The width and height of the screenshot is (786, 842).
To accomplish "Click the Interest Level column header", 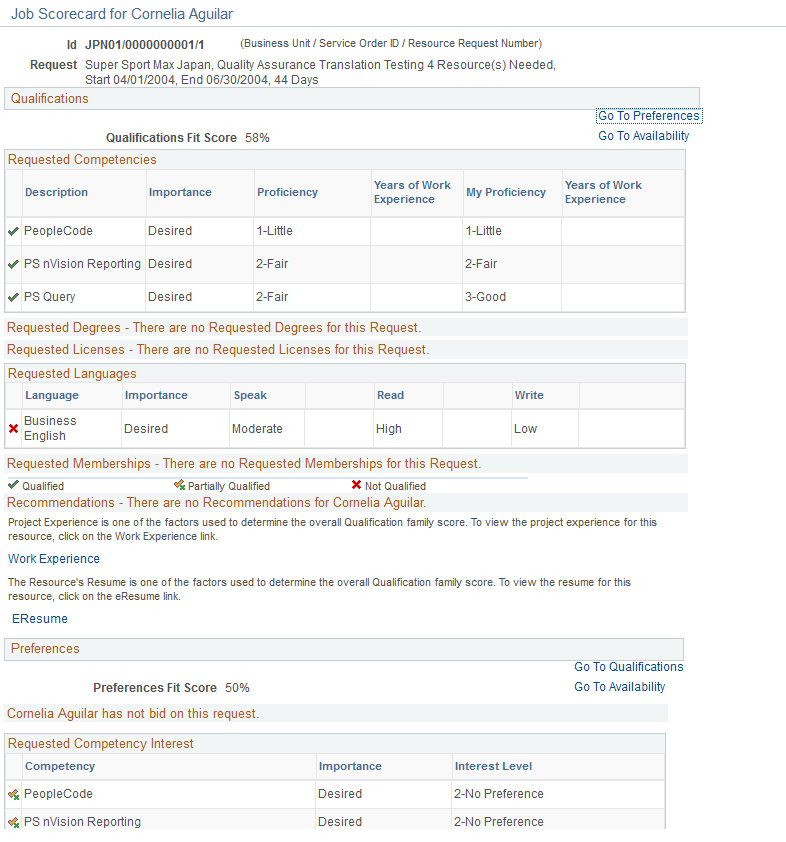I will (x=493, y=766).
